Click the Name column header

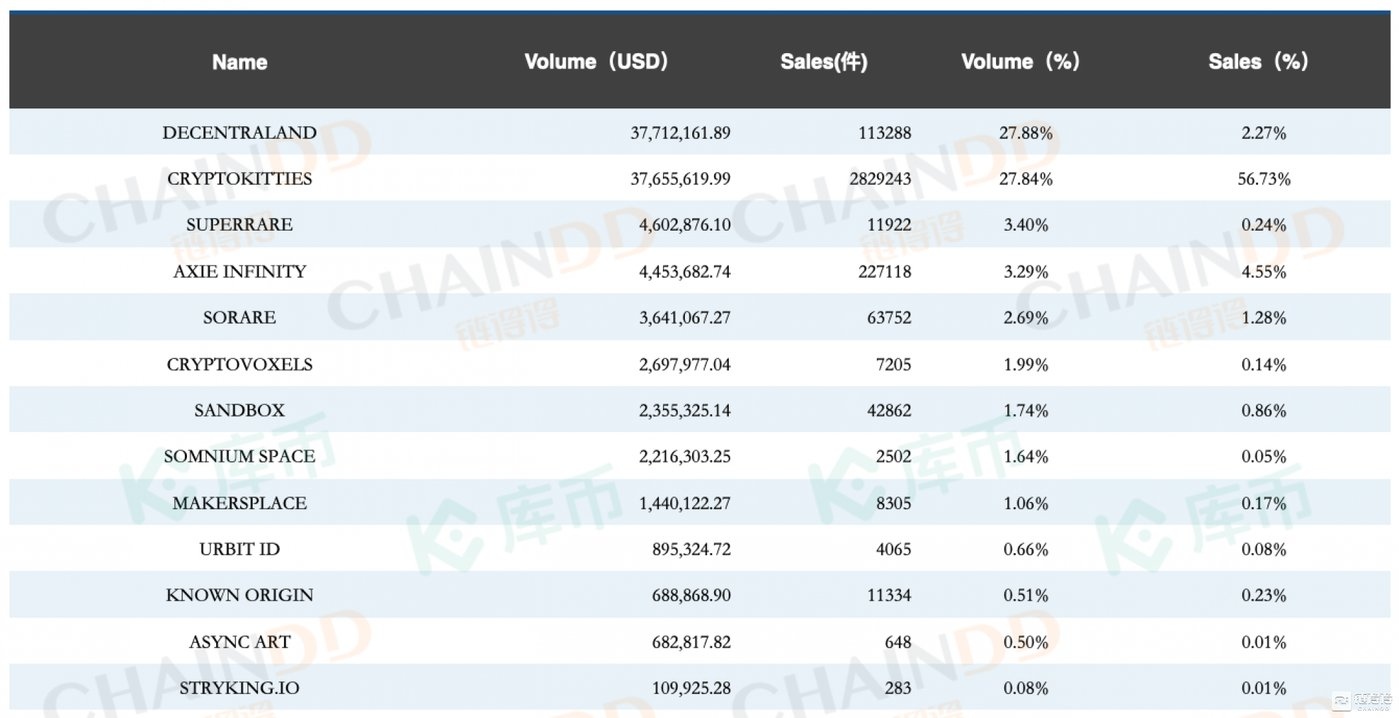(240, 62)
